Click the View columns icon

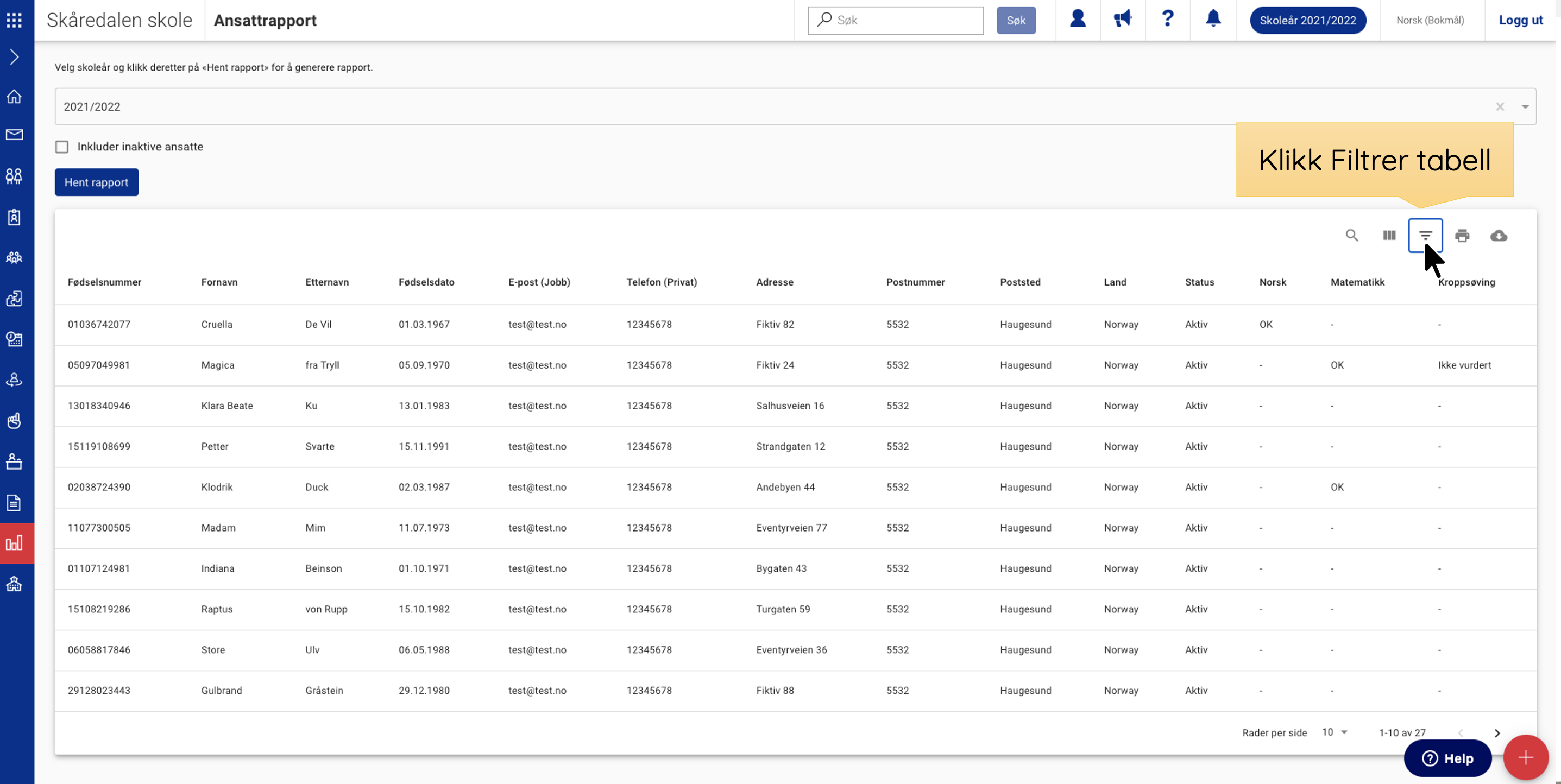point(1389,235)
